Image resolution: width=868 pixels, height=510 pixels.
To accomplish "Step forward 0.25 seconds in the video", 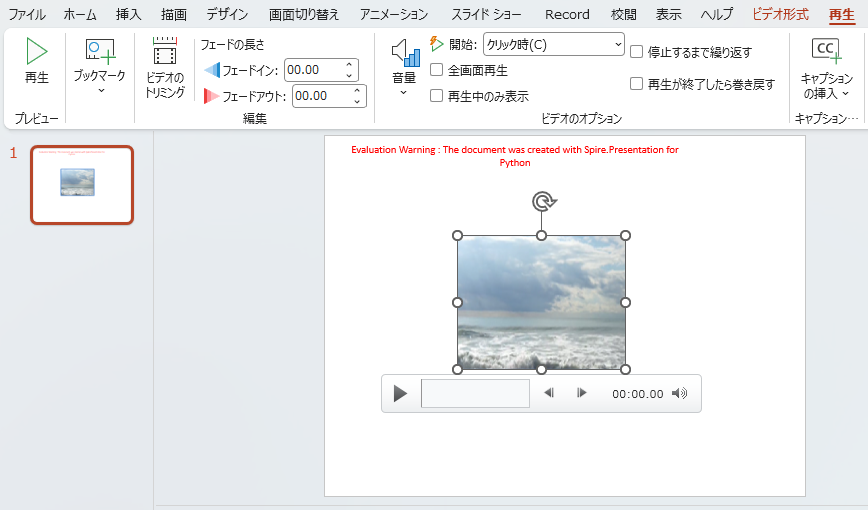I will click(581, 393).
